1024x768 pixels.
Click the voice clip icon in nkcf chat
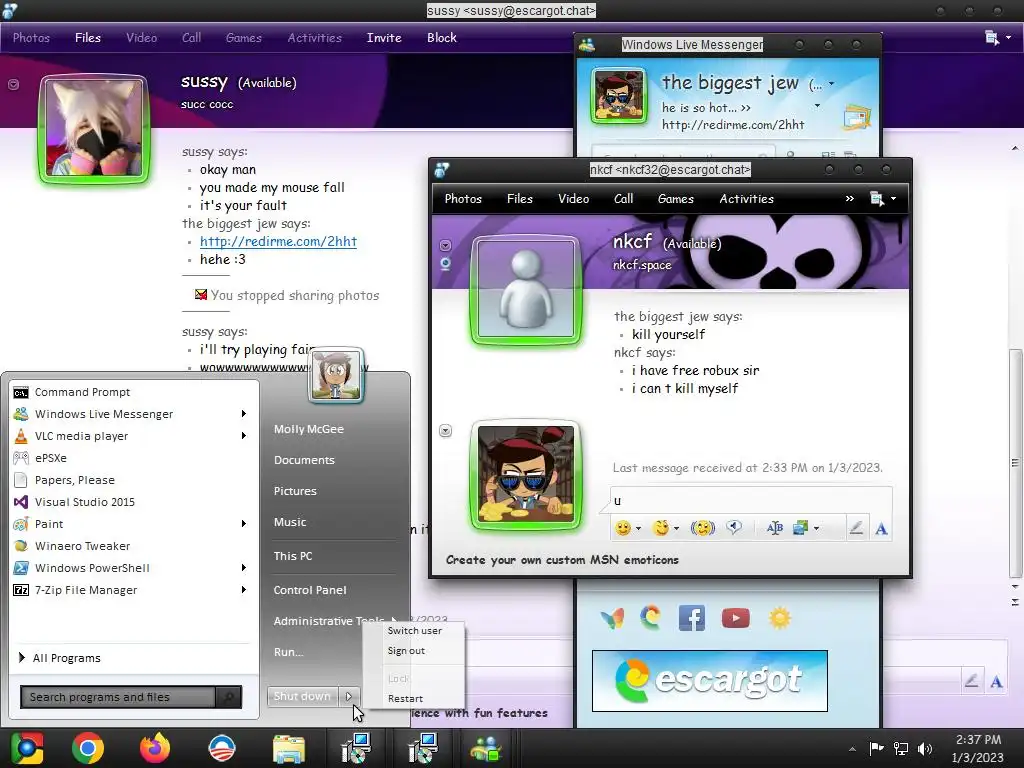[x=734, y=528]
